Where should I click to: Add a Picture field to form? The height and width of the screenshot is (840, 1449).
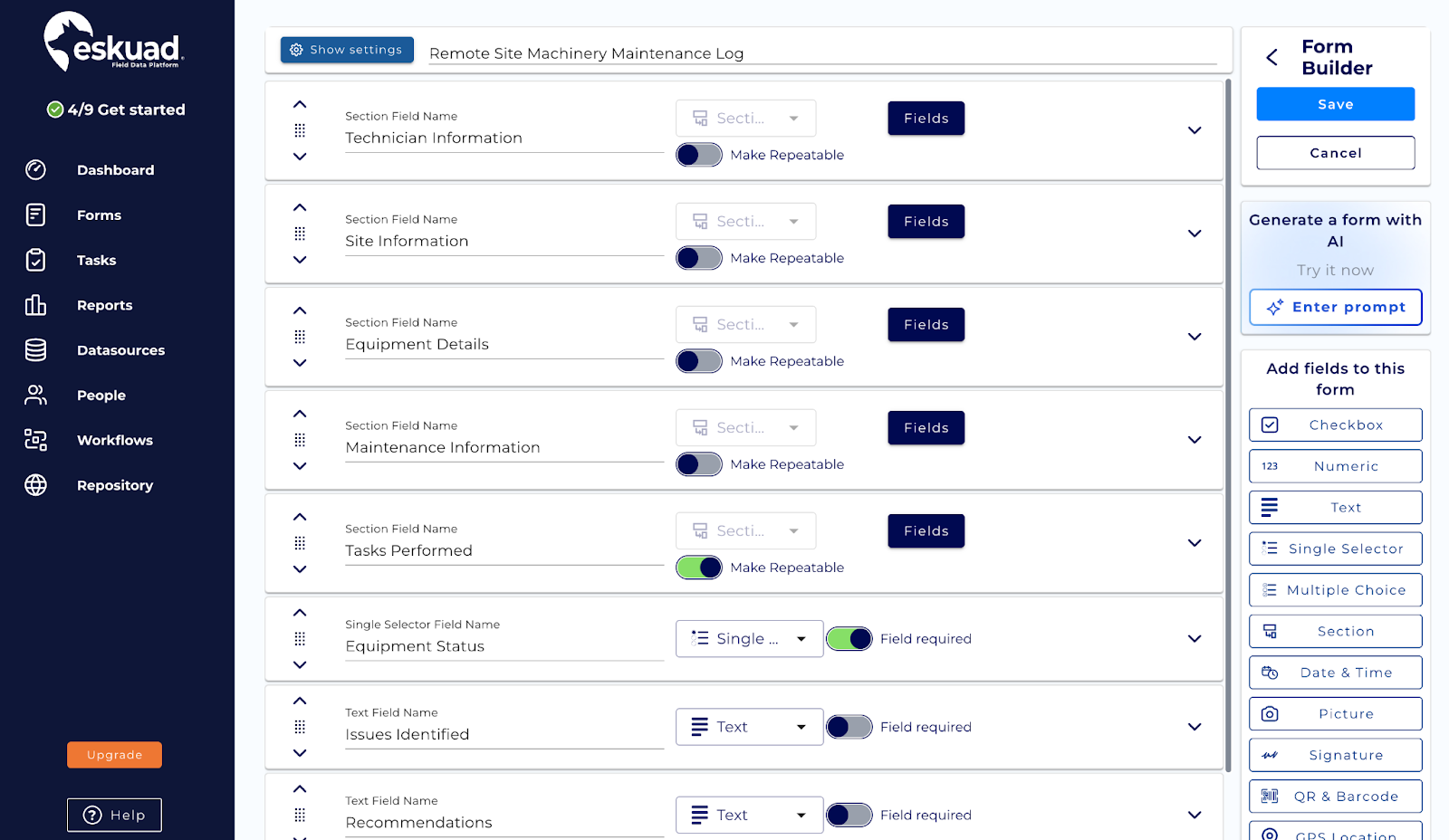tap(1335, 714)
